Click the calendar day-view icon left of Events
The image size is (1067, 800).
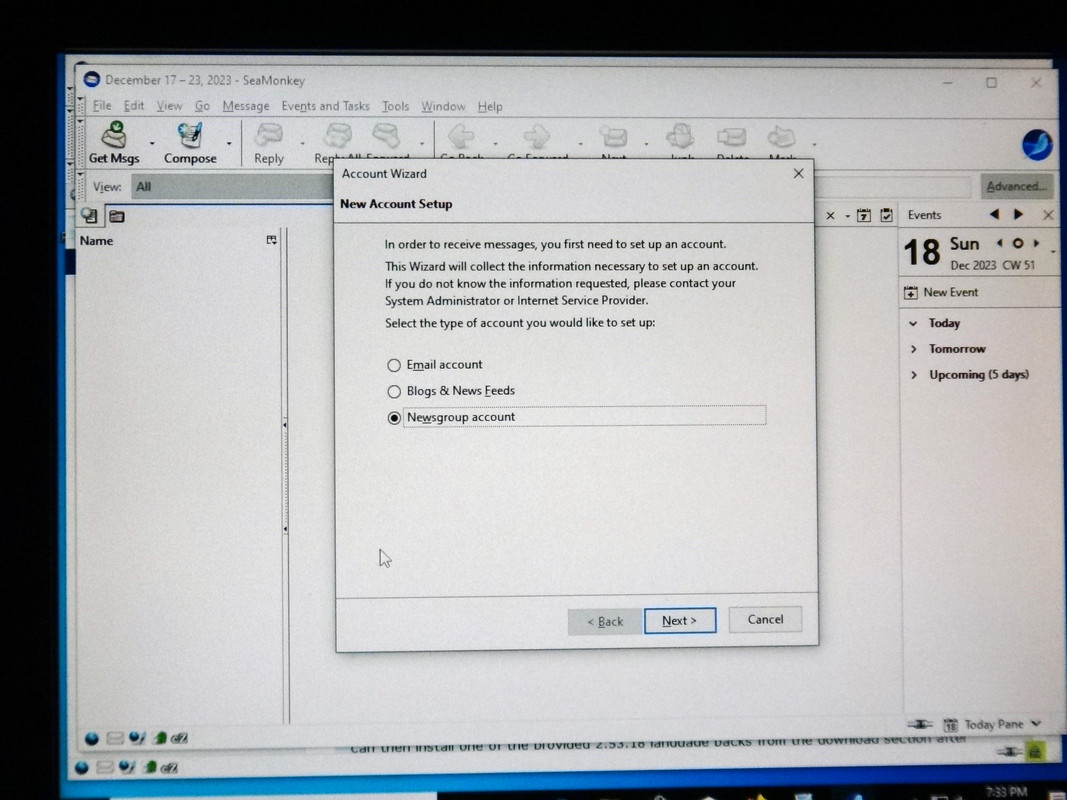point(864,215)
